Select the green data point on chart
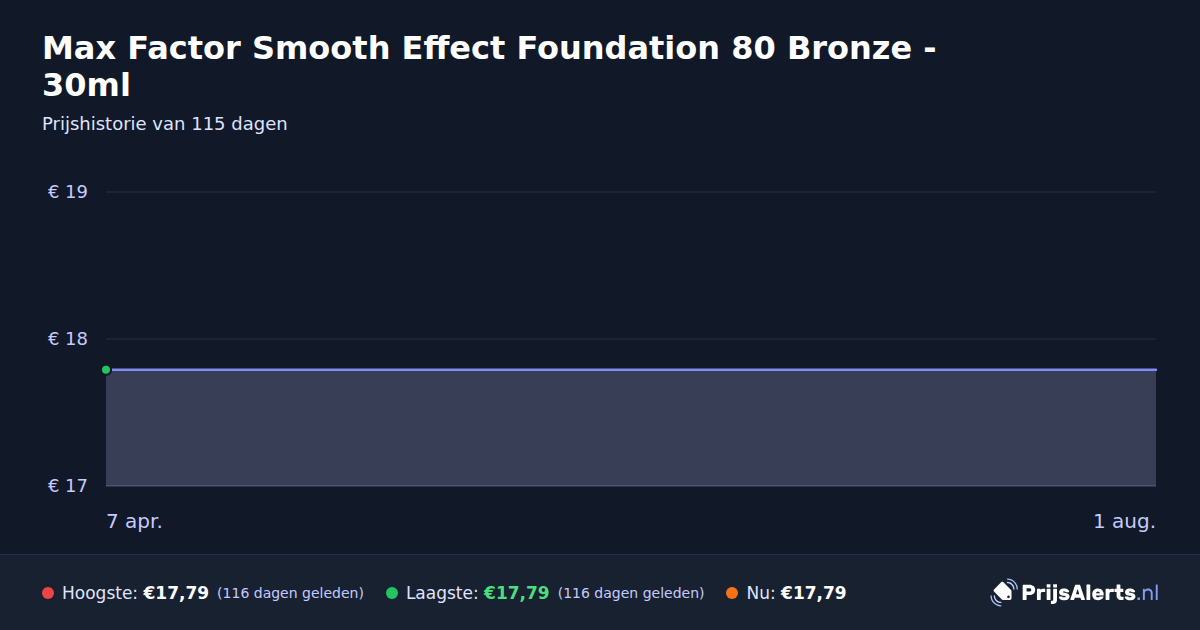Image resolution: width=1200 pixels, height=630 pixels. 106,370
